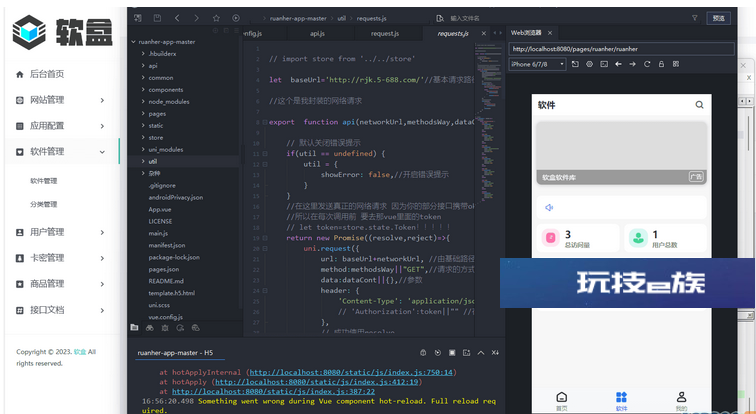Click the speaker announcement icon in preview
756x414 pixels.
(549, 208)
